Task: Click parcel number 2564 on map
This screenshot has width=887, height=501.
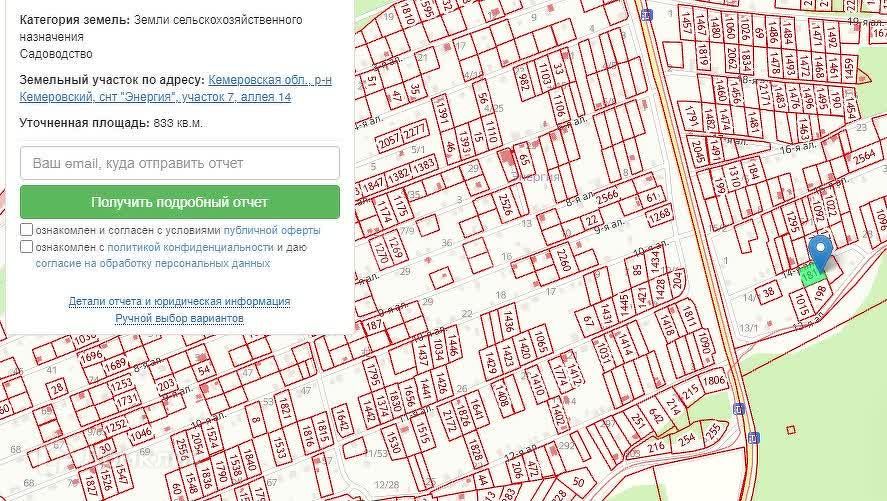Action: 864,157
